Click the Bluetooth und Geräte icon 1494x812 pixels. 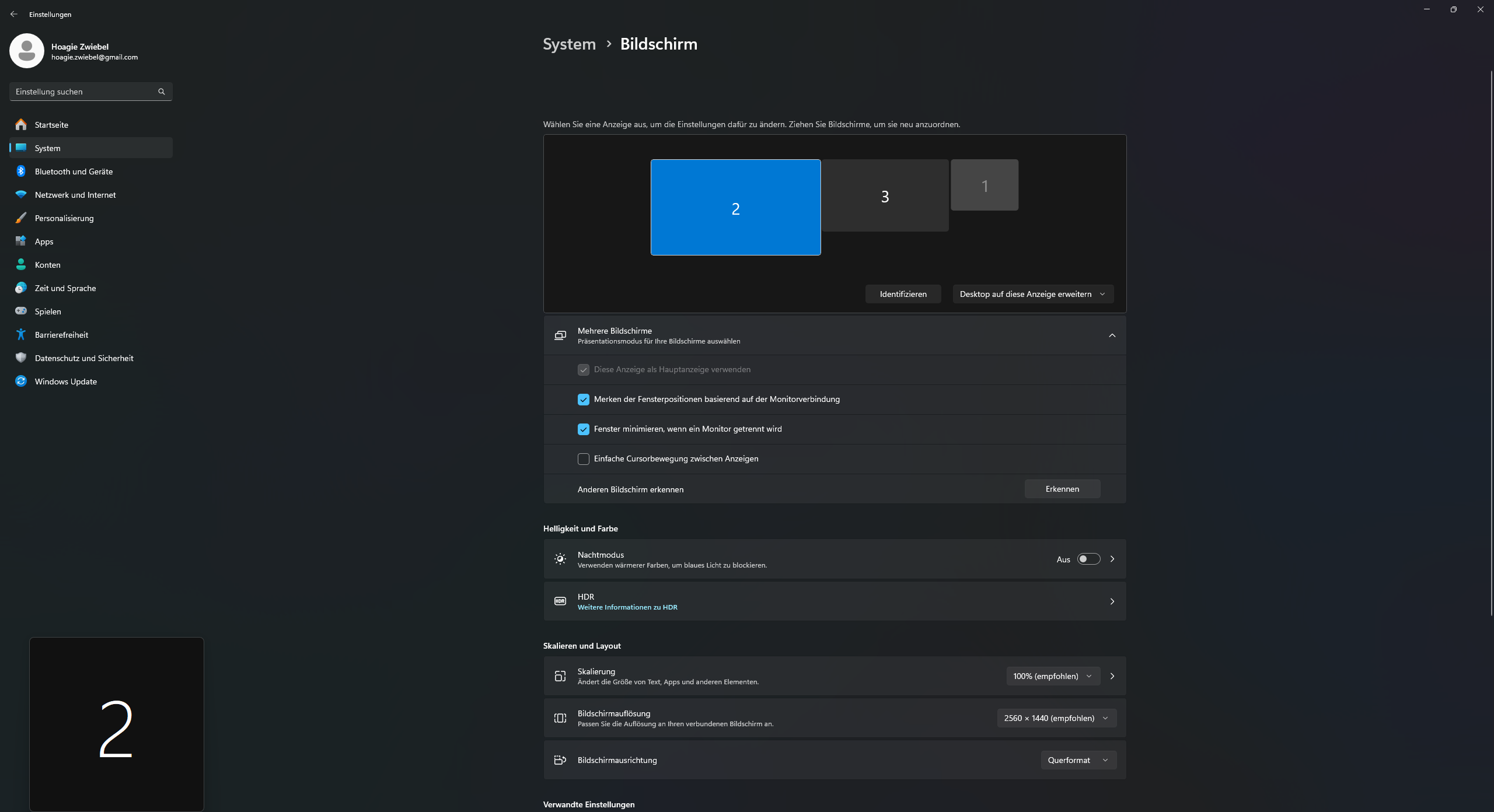tap(21, 171)
